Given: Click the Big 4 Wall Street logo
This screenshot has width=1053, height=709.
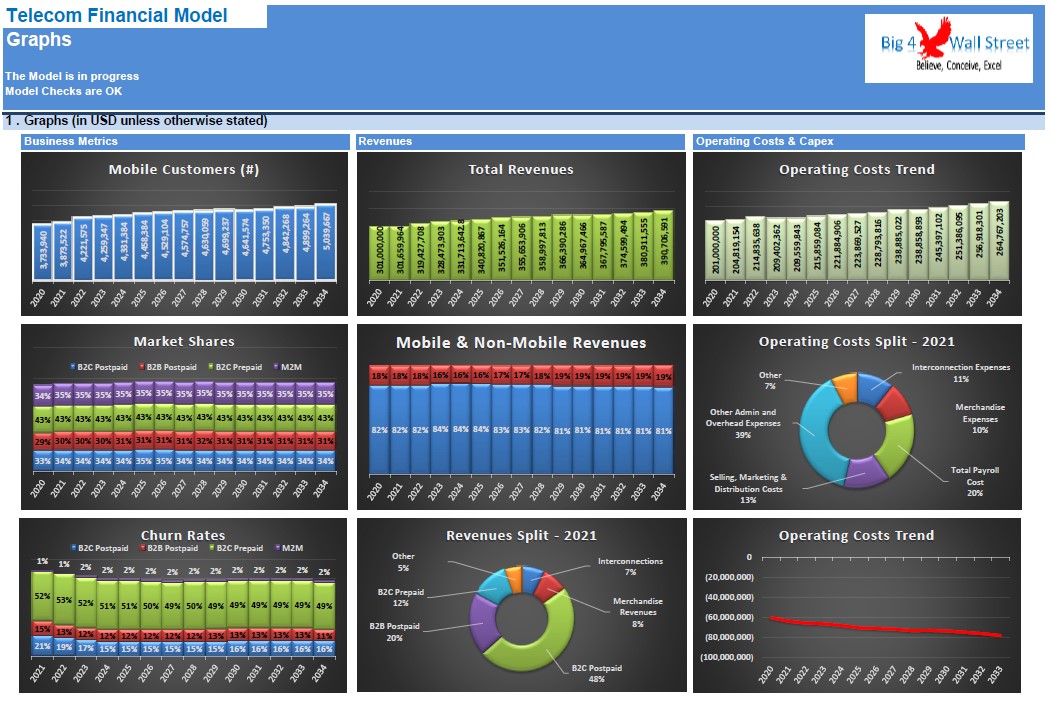Looking at the screenshot, I should tap(948, 48).
